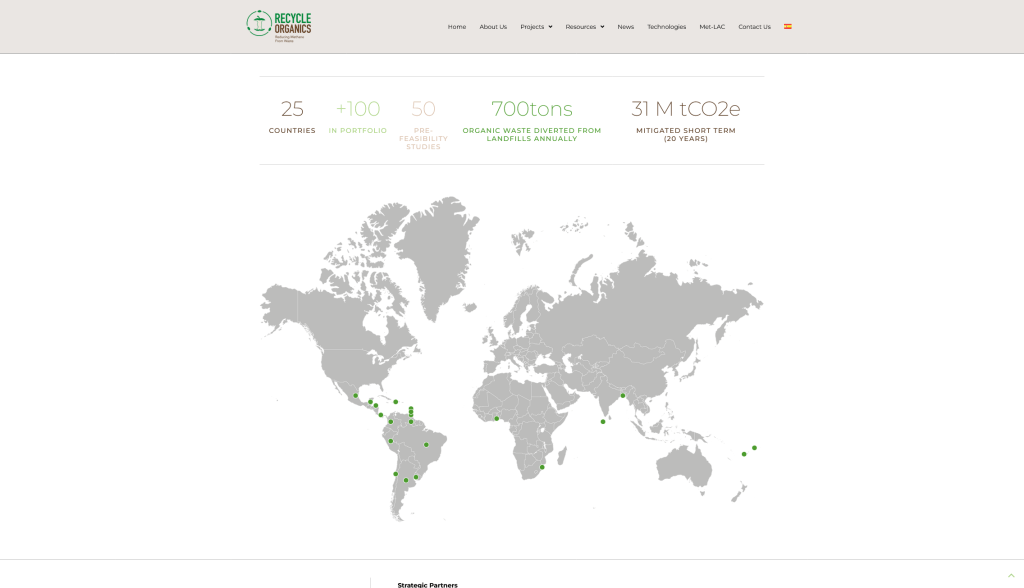
Task: Click the map marker in Peru
Action: click(x=391, y=441)
